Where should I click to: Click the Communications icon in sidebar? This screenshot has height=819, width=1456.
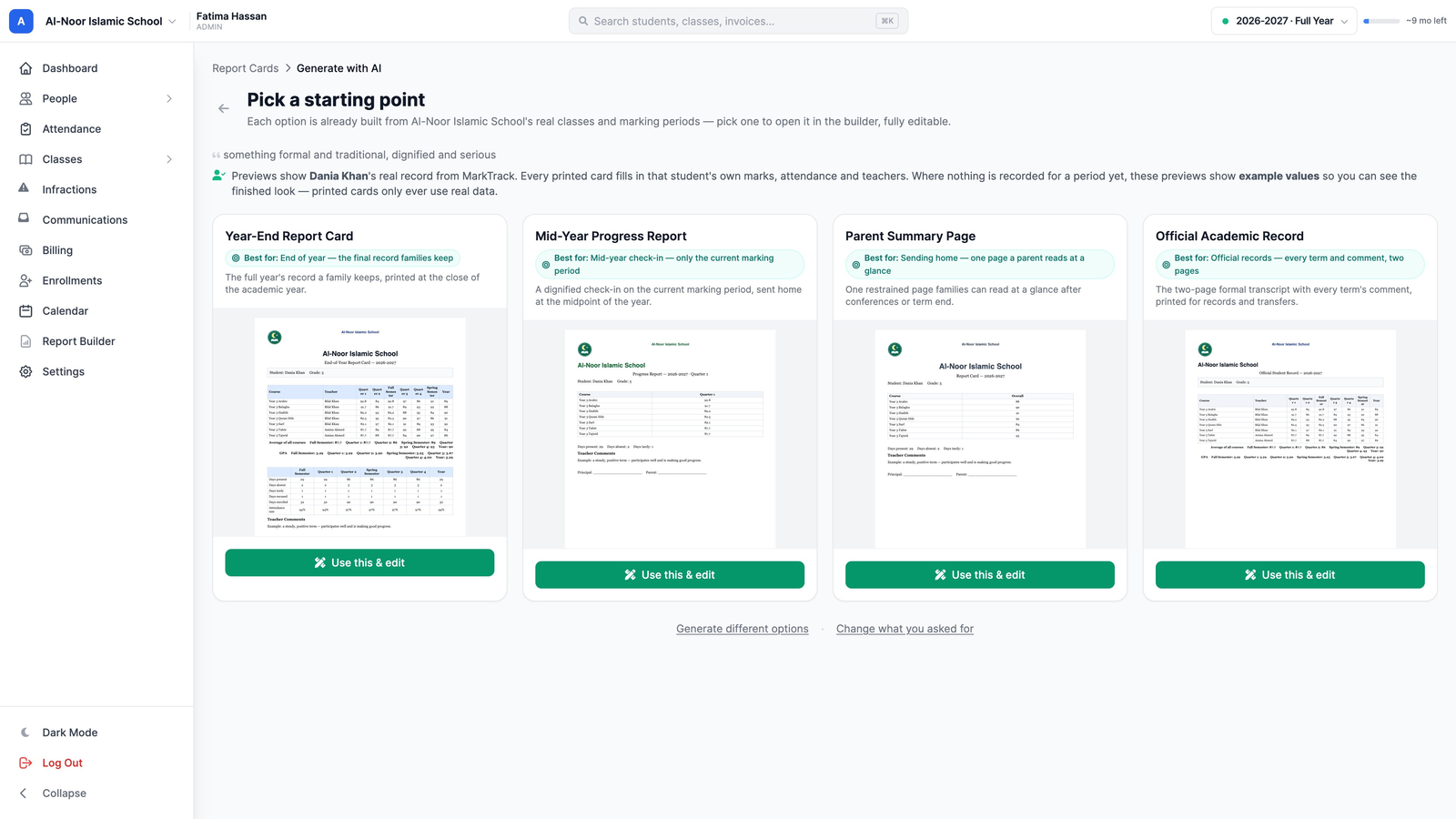click(x=25, y=219)
